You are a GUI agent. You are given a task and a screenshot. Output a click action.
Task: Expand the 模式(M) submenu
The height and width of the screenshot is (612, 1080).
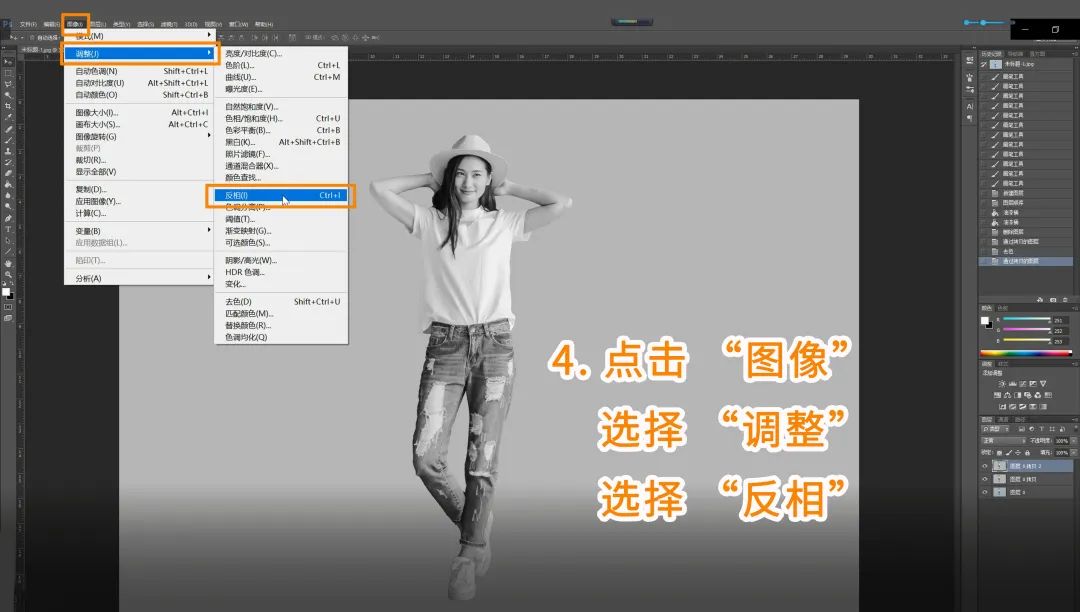click(140, 36)
